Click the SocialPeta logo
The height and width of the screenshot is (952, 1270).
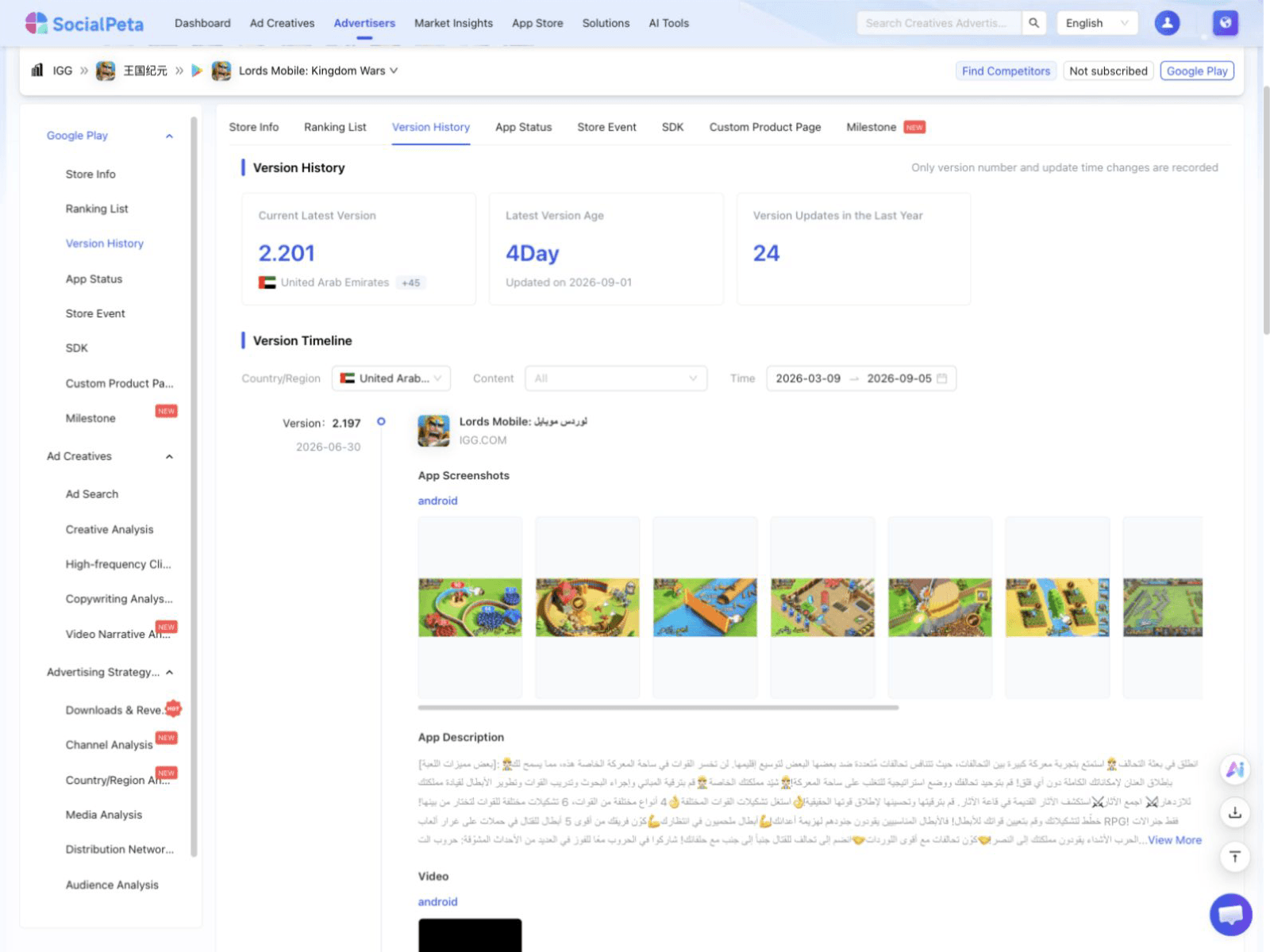point(84,23)
